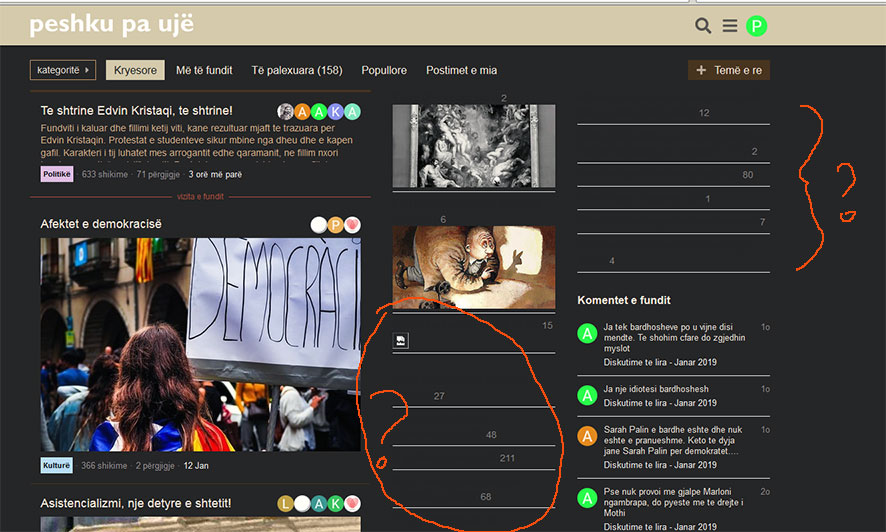Screen dimensions: 886x532
Task: Select Të palexuara (158) tab
Action: [x=297, y=70]
